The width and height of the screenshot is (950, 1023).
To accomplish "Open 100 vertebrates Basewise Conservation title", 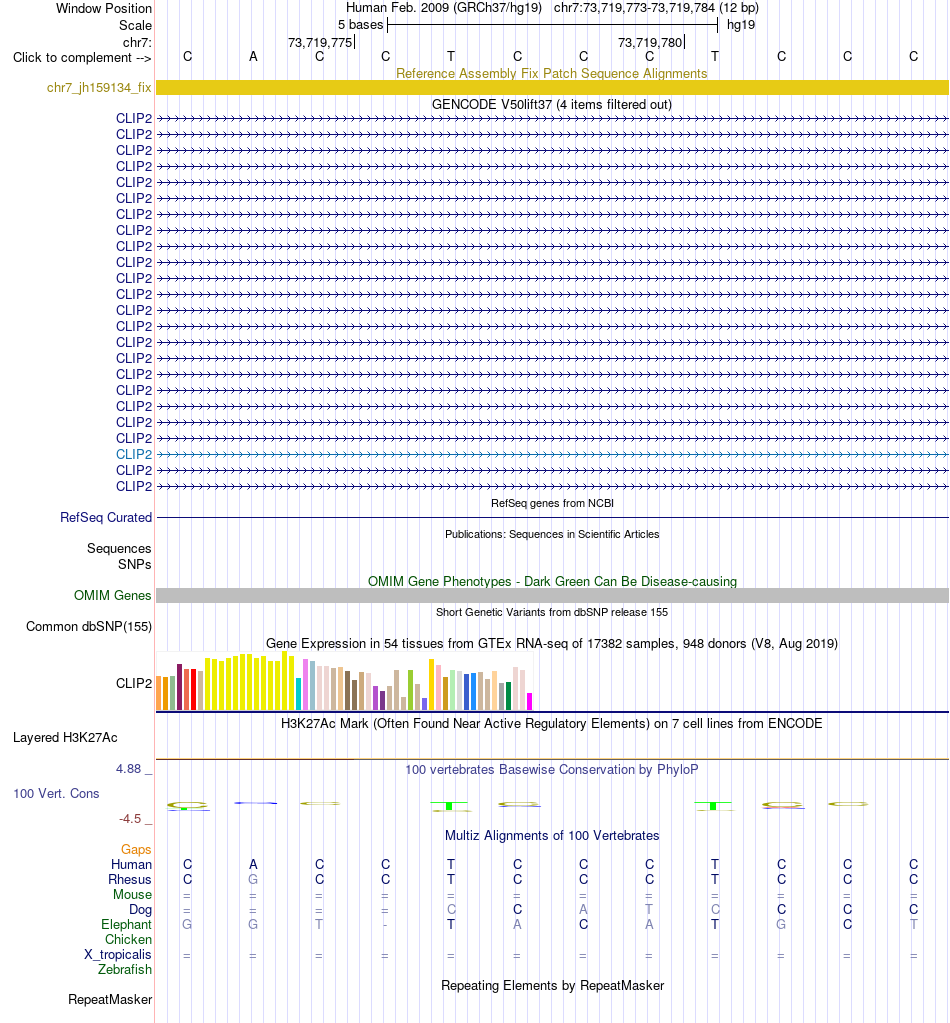I will pos(552,769).
